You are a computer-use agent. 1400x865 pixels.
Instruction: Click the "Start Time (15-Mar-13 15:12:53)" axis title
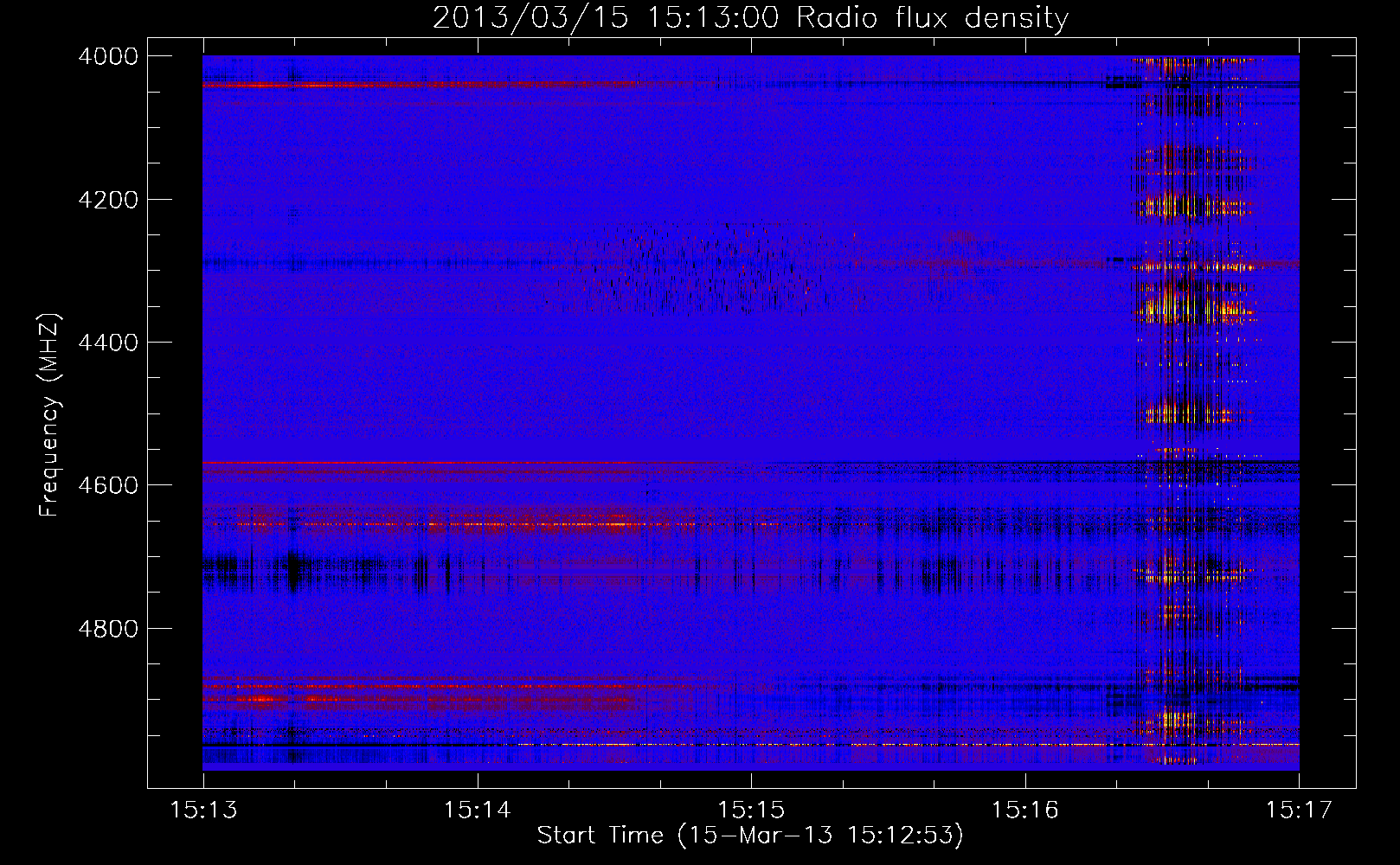[750, 836]
